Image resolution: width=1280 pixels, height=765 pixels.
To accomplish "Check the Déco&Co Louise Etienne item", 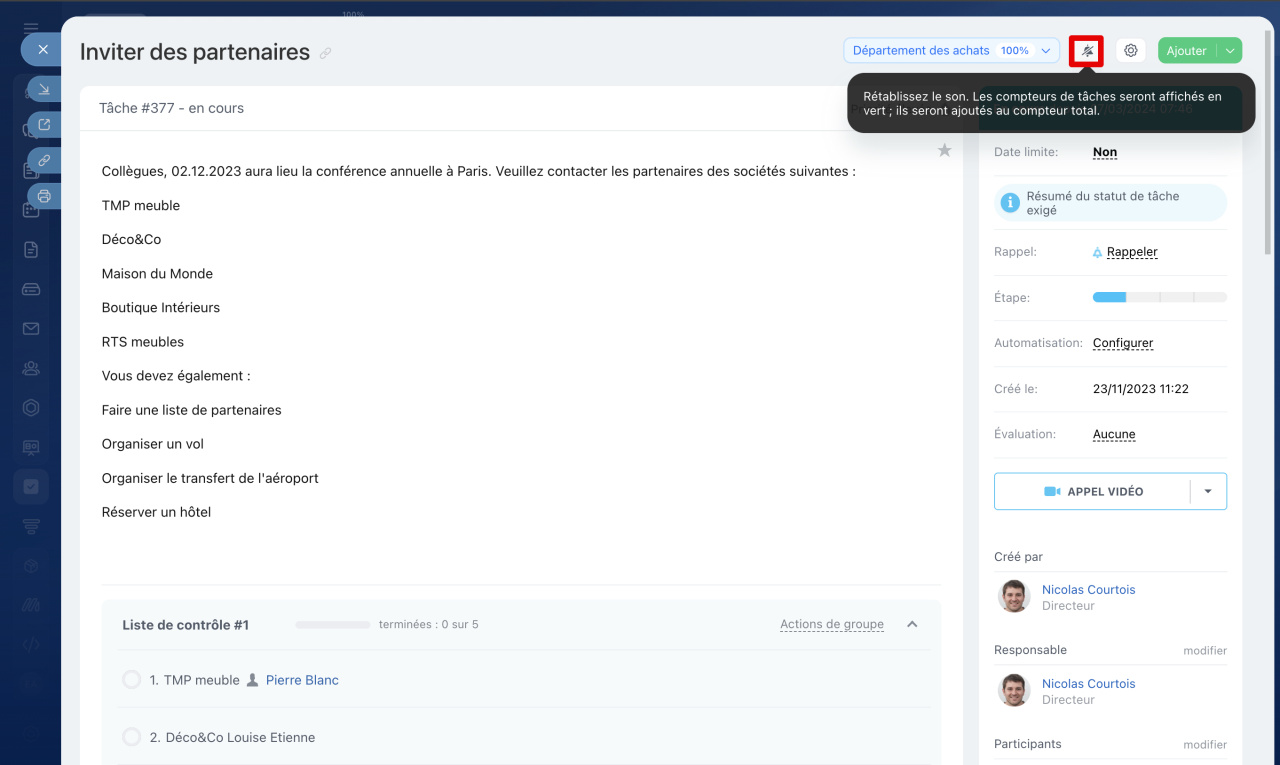I will (131, 737).
